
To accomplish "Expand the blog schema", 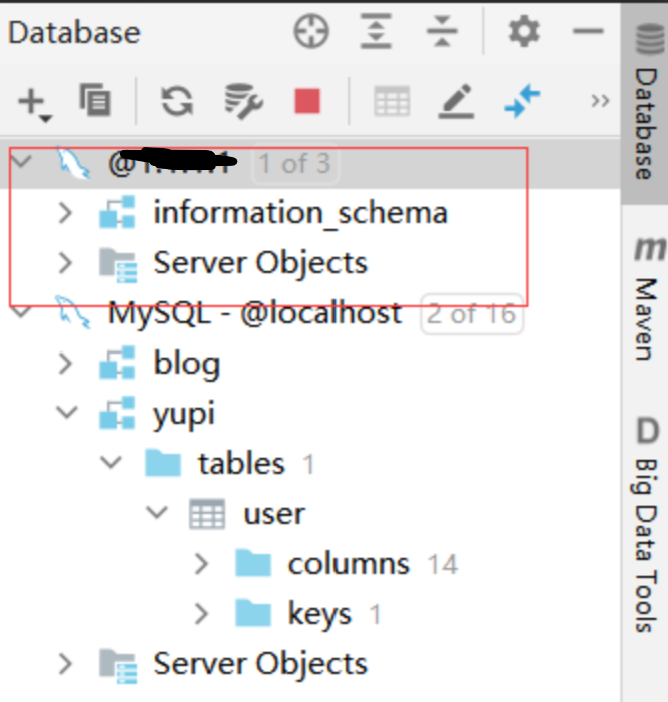I will pos(65,364).
